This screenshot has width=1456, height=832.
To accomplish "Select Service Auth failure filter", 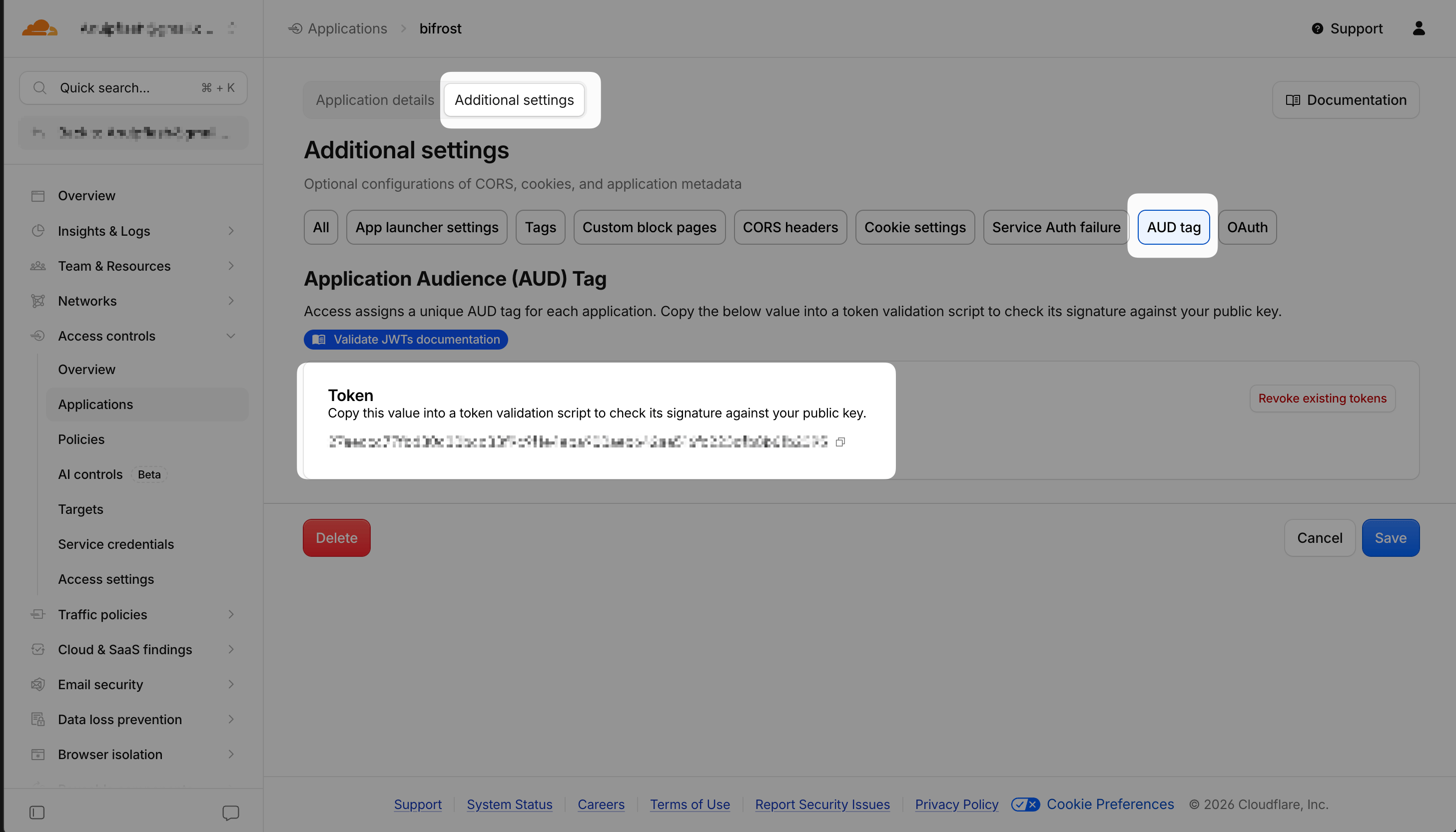I will pos(1056,227).
